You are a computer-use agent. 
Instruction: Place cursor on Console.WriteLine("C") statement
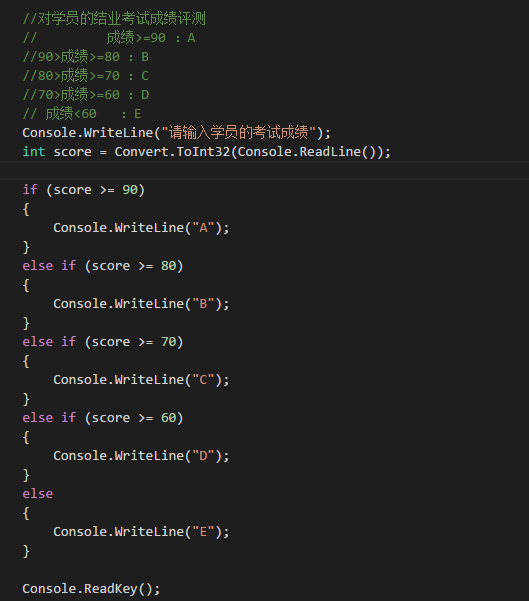[x=141, y=379]
